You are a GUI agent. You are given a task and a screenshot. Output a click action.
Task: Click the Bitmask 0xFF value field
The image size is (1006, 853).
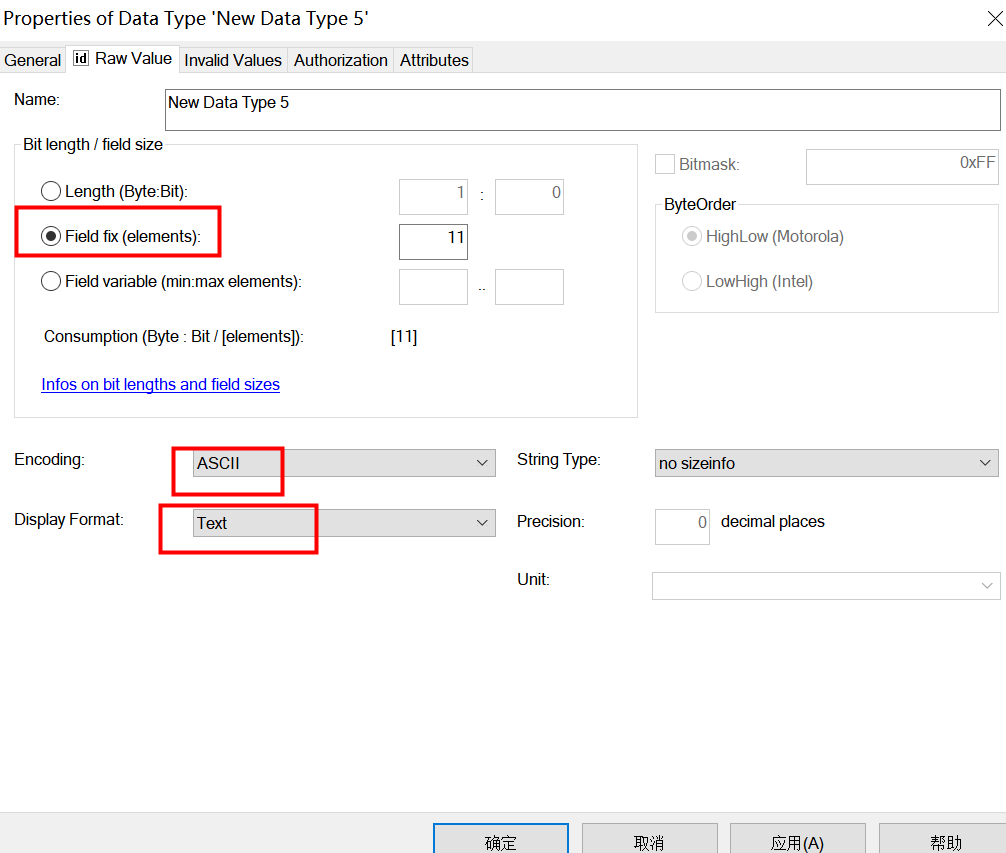[902, 167]
